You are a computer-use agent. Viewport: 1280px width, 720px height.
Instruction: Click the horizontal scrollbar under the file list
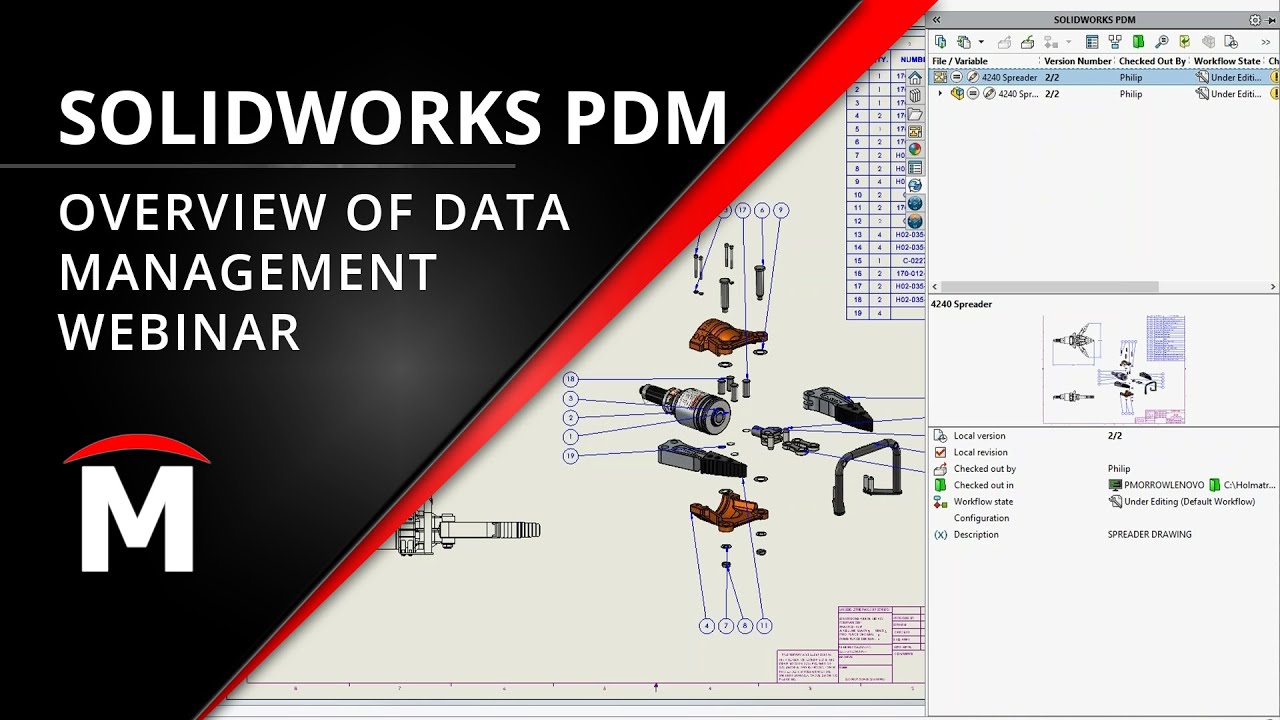(1050, 287)
